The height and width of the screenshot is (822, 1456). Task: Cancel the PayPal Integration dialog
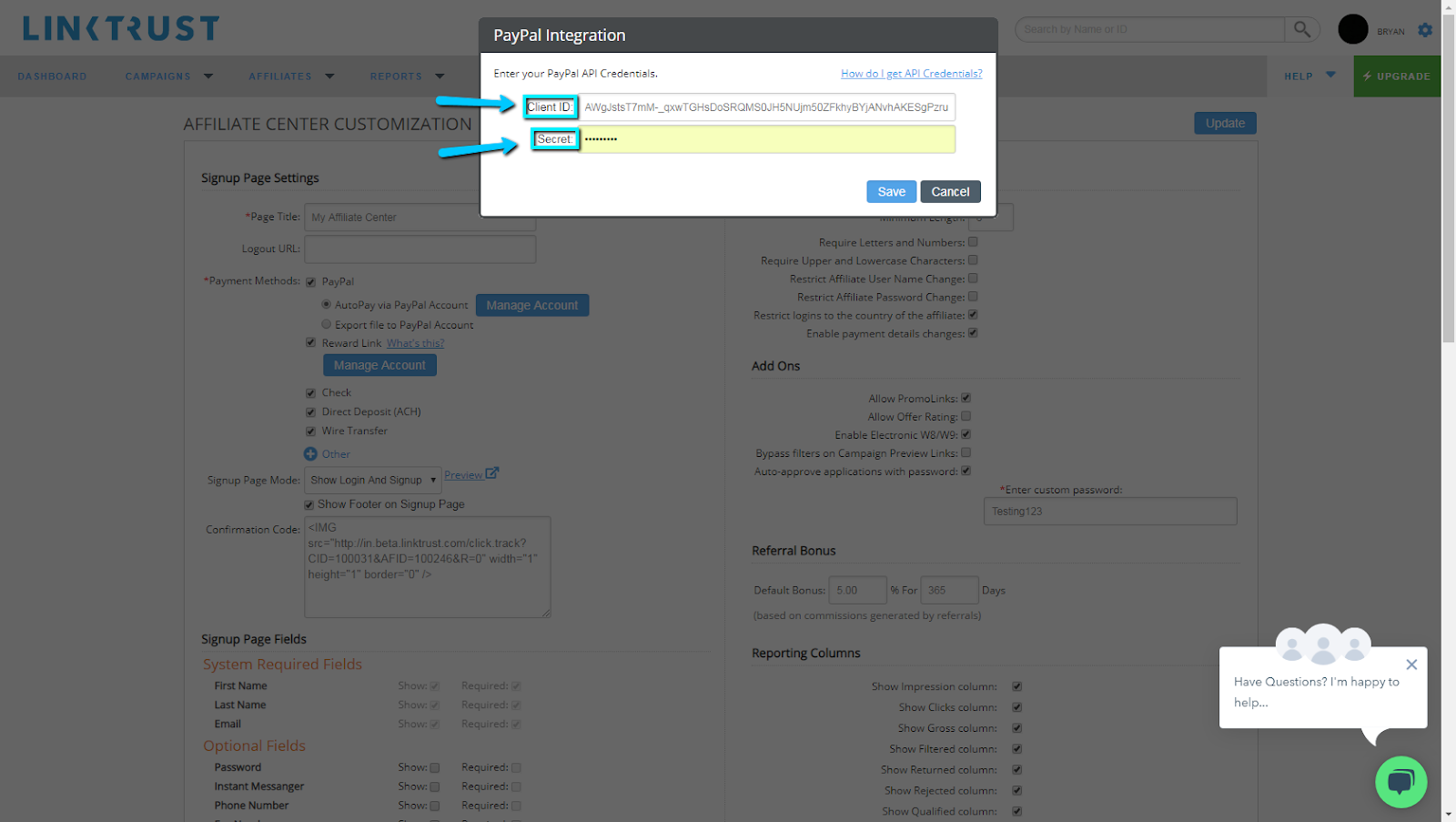[x=950, y=192]
